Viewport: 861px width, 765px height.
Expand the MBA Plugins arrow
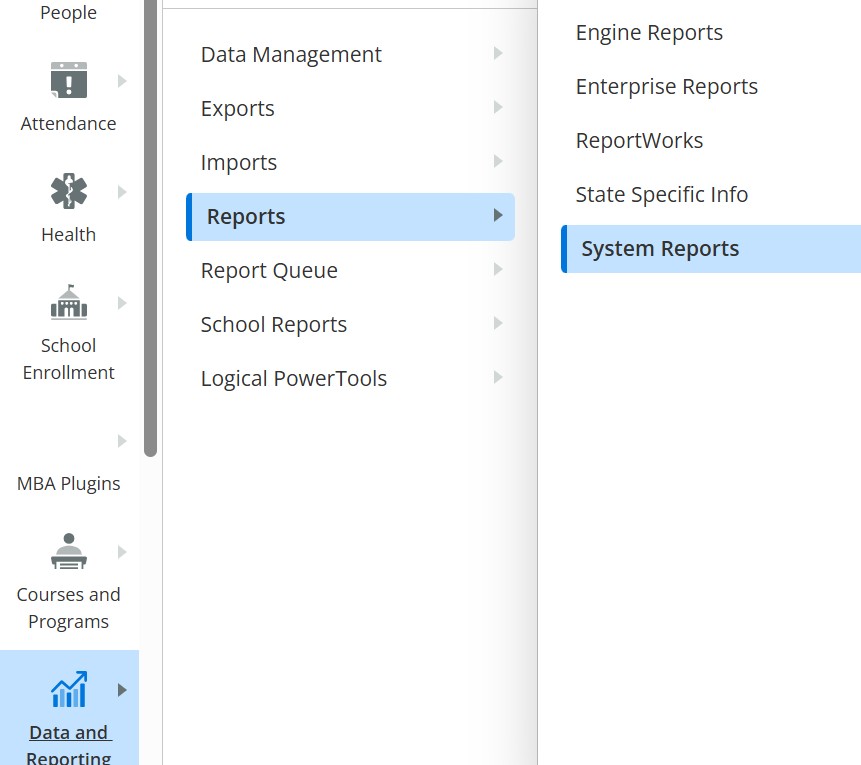point(122,441)
